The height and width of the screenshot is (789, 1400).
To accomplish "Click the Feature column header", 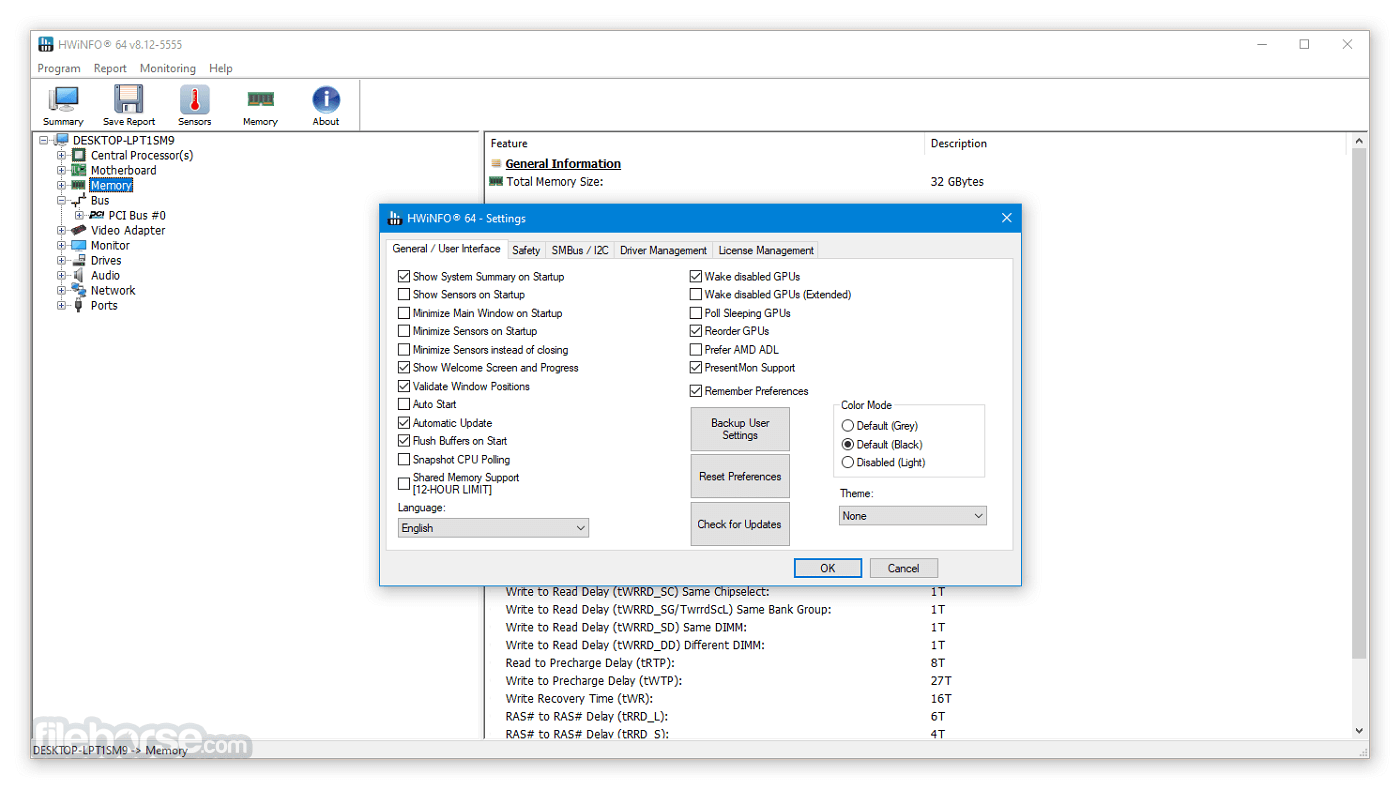I will coord(704,143).
